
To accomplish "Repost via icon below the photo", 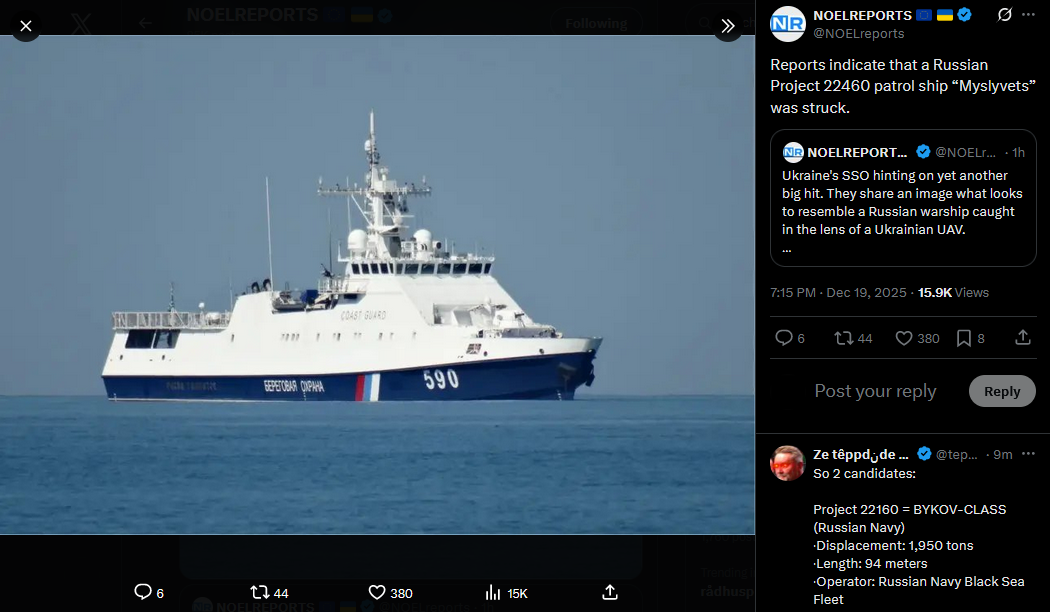I will click(x=259, y=592).
